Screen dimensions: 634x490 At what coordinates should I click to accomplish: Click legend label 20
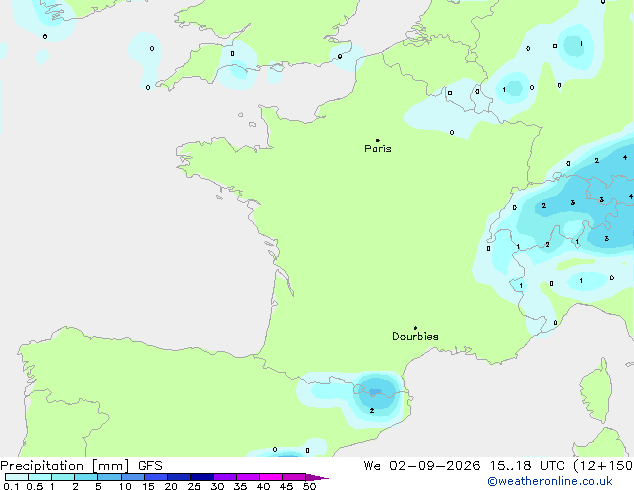171,486
